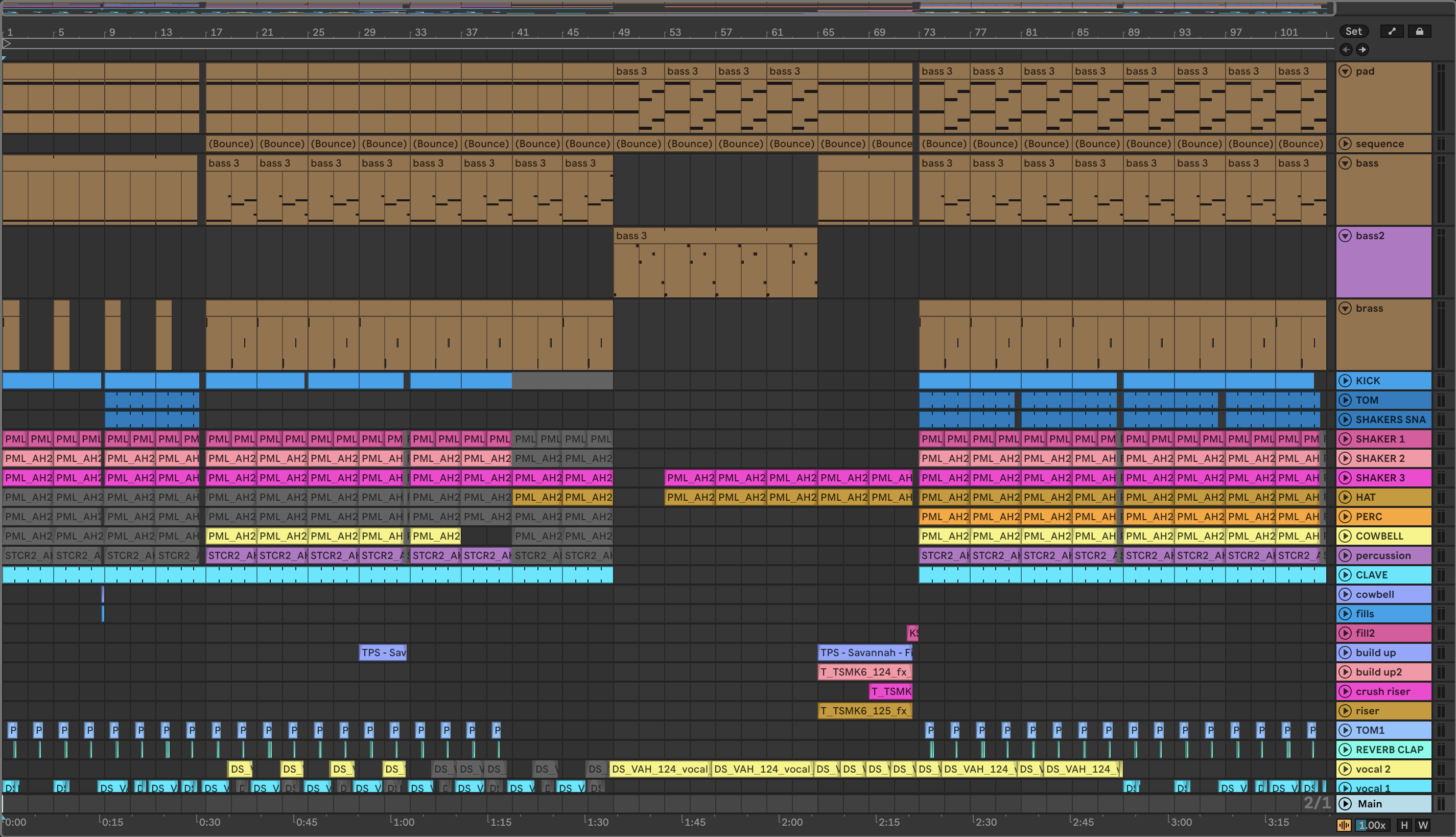Select the KICK track name
Screen dimensions: 1456x837
pos(1368,381)
